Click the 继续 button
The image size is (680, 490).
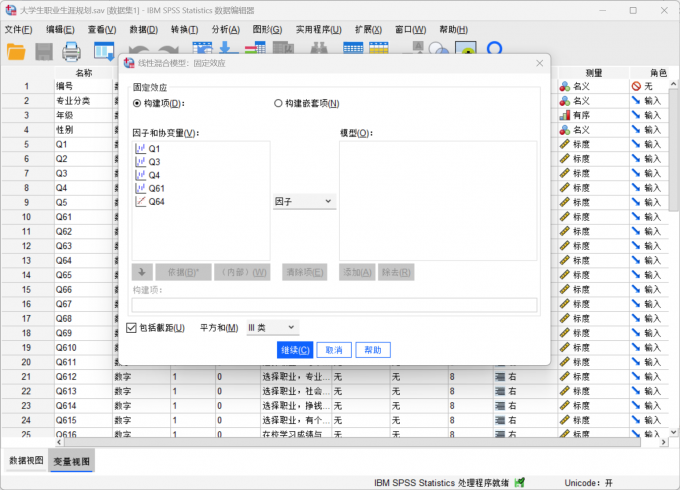(x=295, y=350)
